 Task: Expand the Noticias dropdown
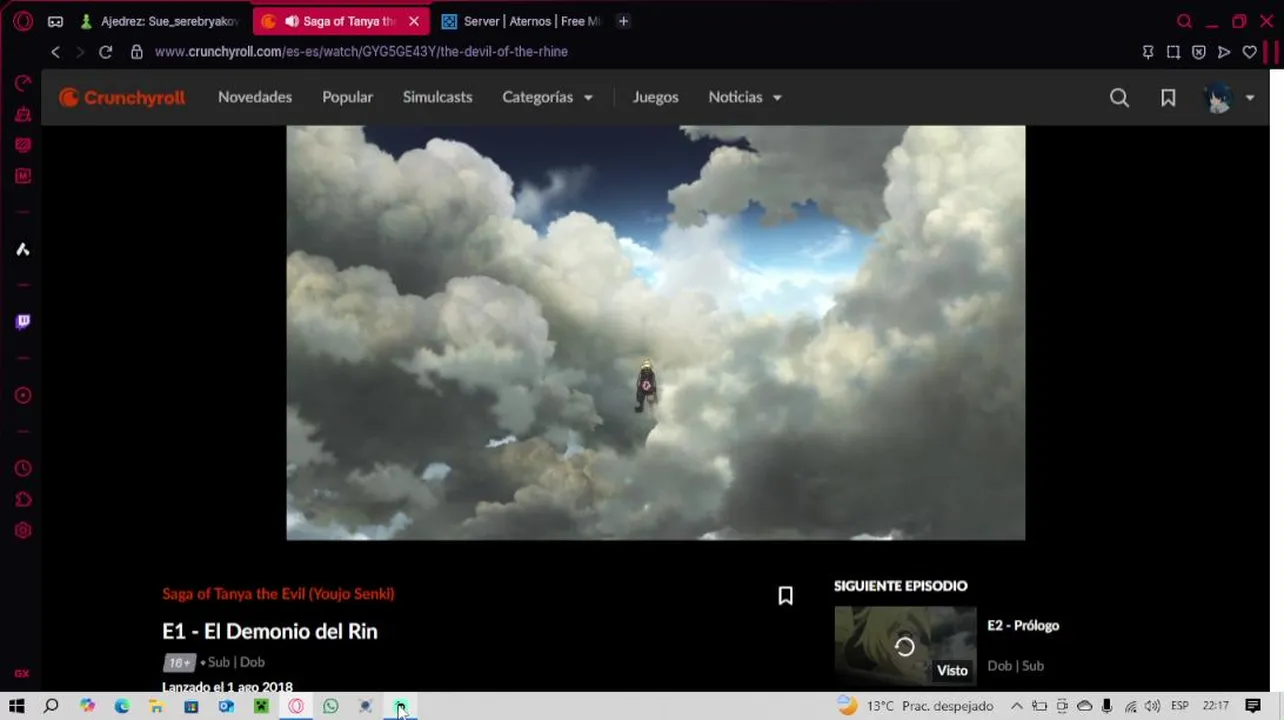click(x=745, y=97)
